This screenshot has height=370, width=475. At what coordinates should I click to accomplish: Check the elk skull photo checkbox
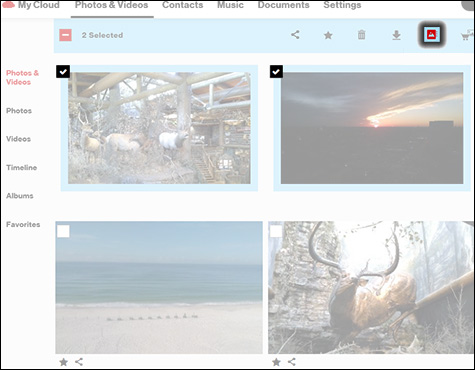[276, 231]
